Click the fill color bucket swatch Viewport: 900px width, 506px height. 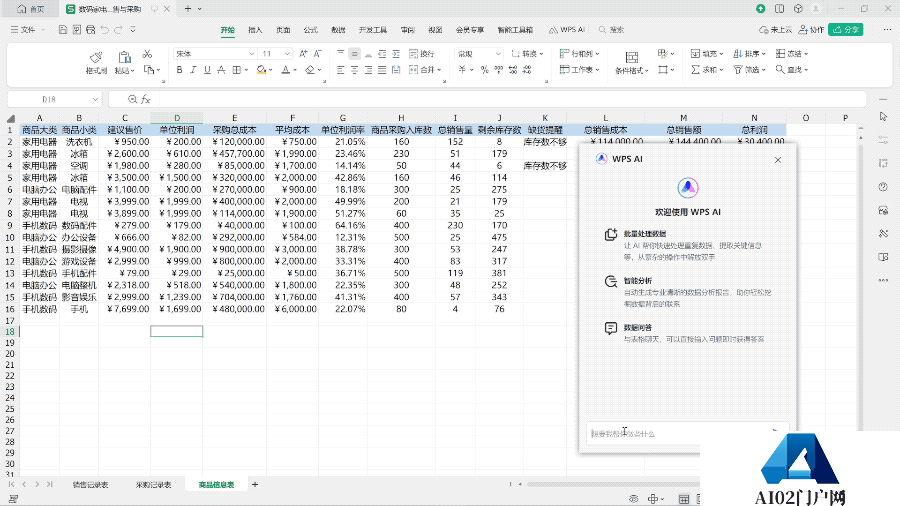click(261, 70)
